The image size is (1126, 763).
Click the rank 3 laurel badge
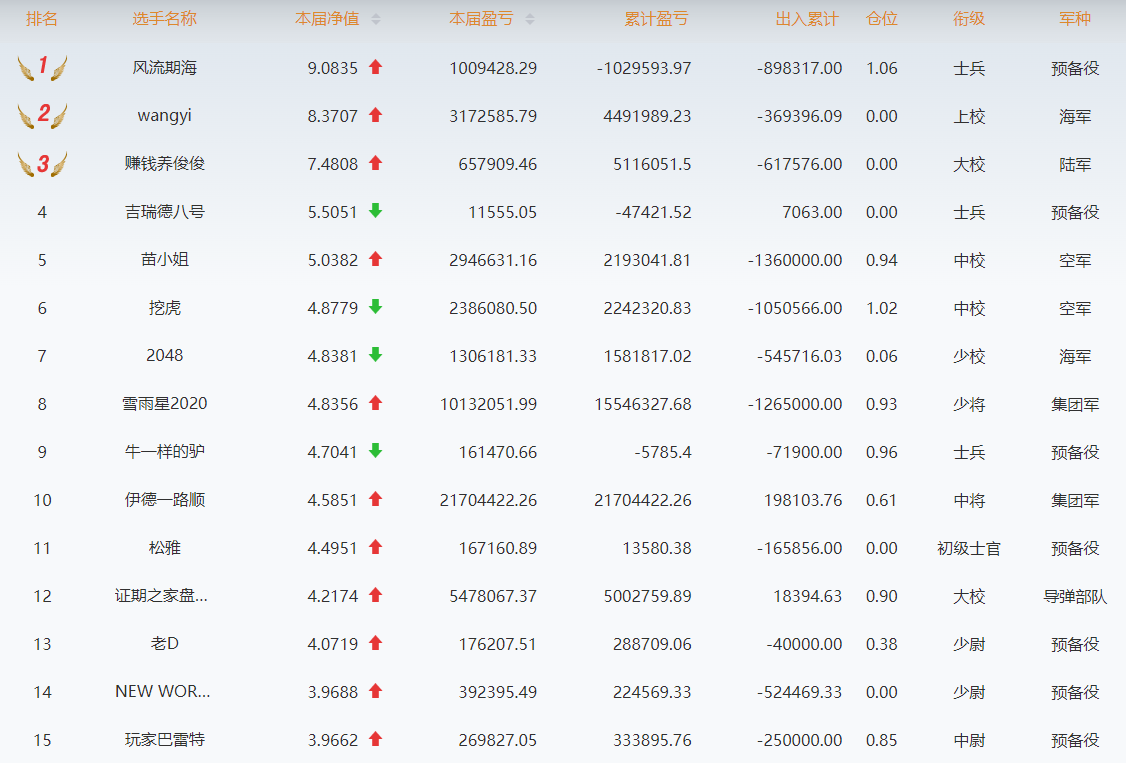pyautogui.click(x=42, y=164)
